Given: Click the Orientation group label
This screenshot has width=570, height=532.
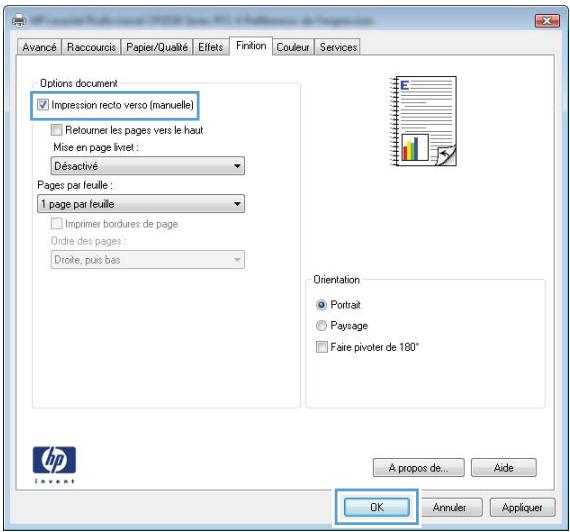Looking at the screenshot, I should [337, 280].
